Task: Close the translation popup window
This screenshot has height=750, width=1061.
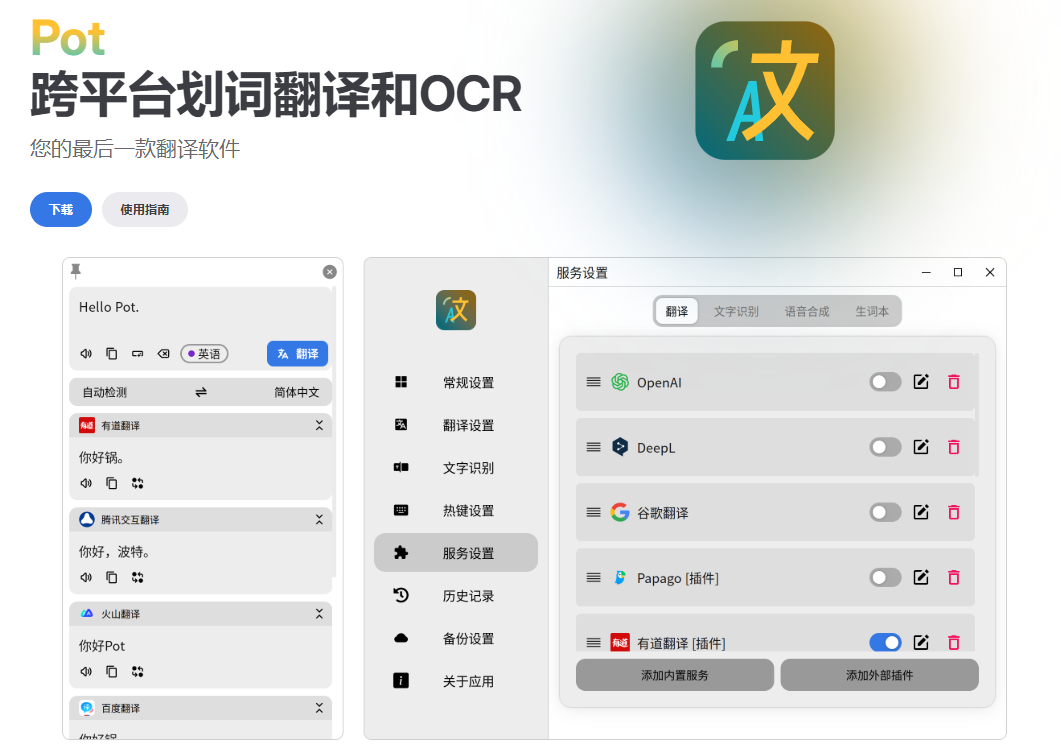Action: click(330, 272)
